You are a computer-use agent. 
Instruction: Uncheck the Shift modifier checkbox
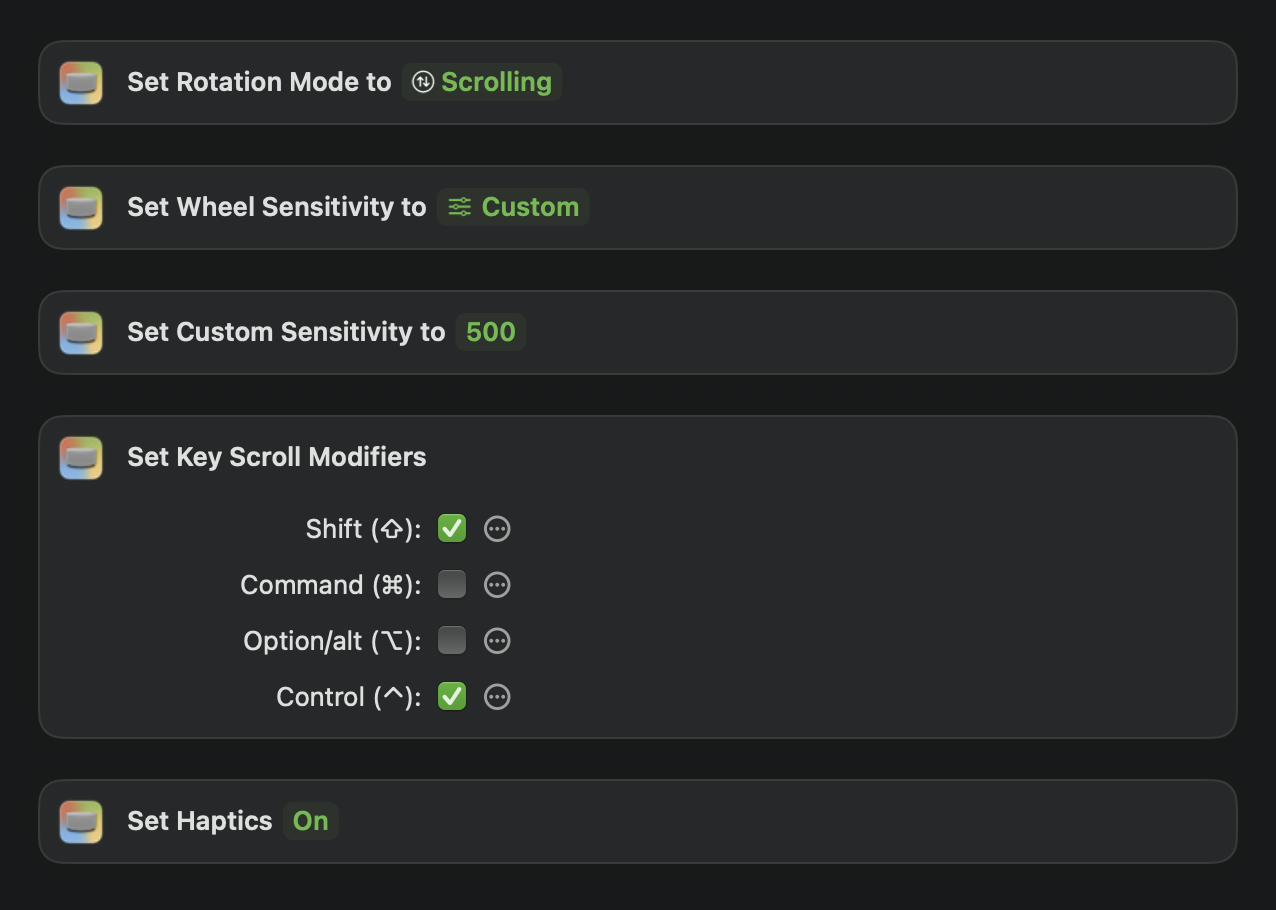pos(452,529)
